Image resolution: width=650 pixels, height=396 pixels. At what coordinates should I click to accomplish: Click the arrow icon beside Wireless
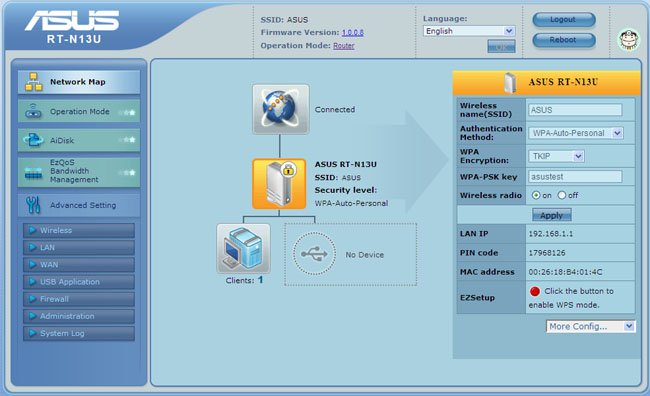coord(32,230)
